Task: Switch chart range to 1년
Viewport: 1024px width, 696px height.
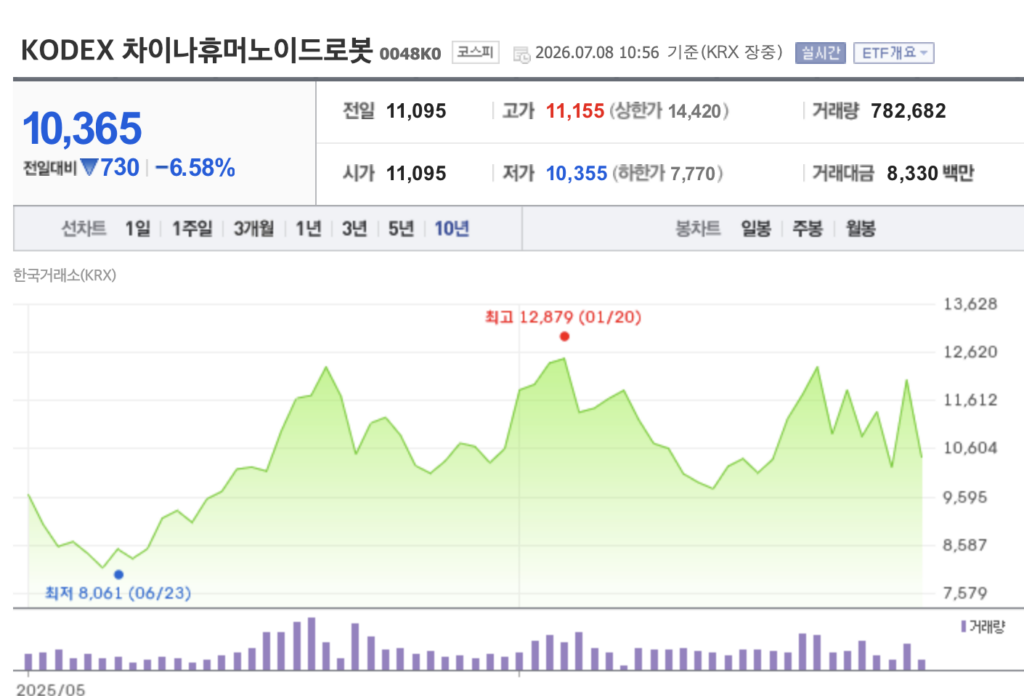Action: click(308, 229)
